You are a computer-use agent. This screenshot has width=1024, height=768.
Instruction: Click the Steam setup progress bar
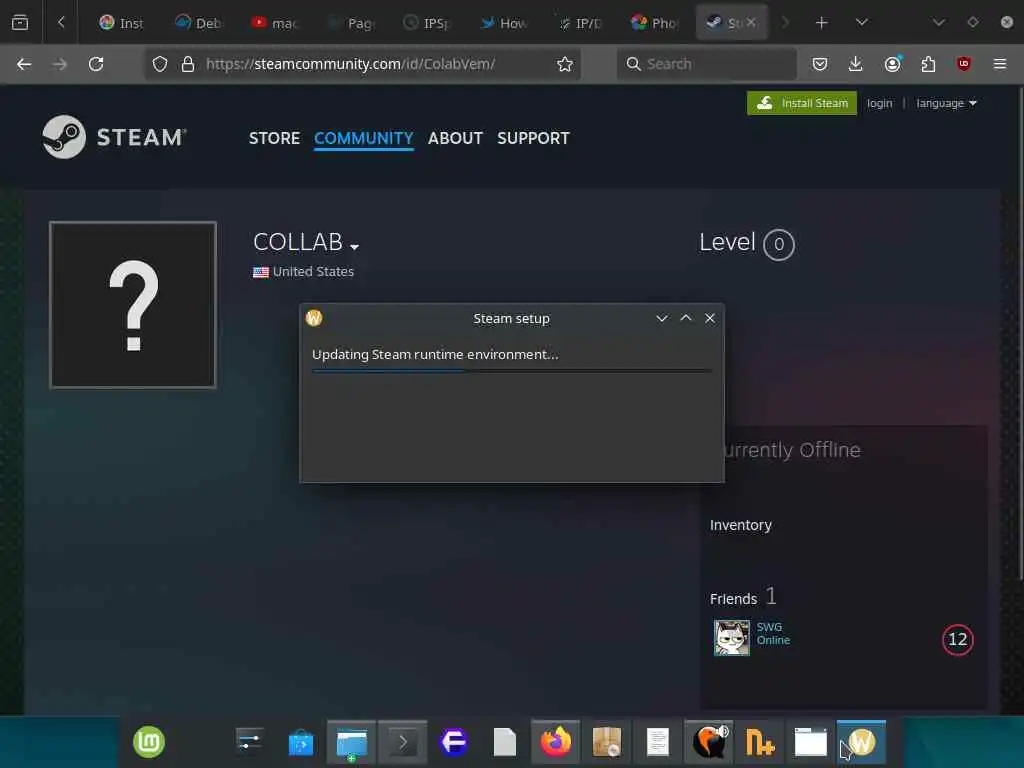[x=511, y=371]
